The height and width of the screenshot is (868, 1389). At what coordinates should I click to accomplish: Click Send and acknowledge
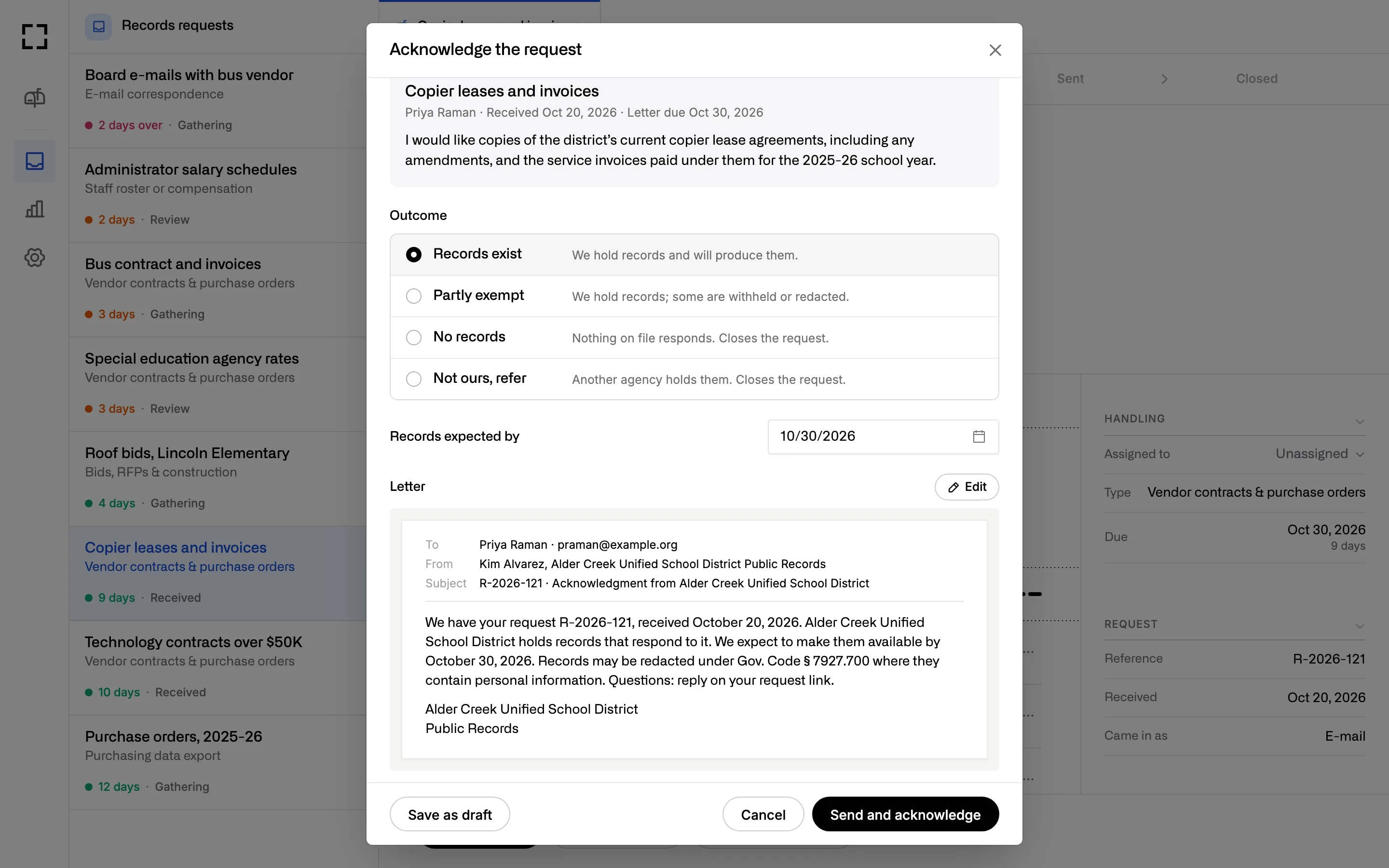[905, 814]
